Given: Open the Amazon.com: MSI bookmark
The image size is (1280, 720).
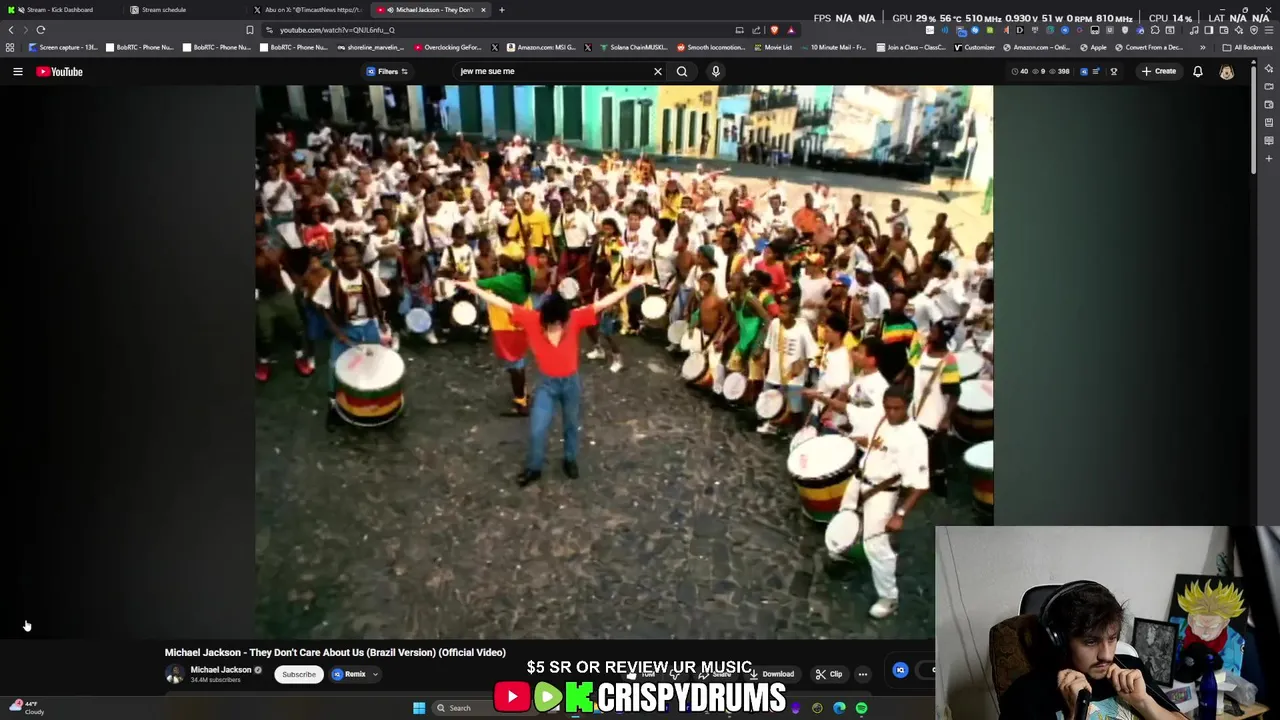Looking at the screenshot, I should [x=541, y=47].
